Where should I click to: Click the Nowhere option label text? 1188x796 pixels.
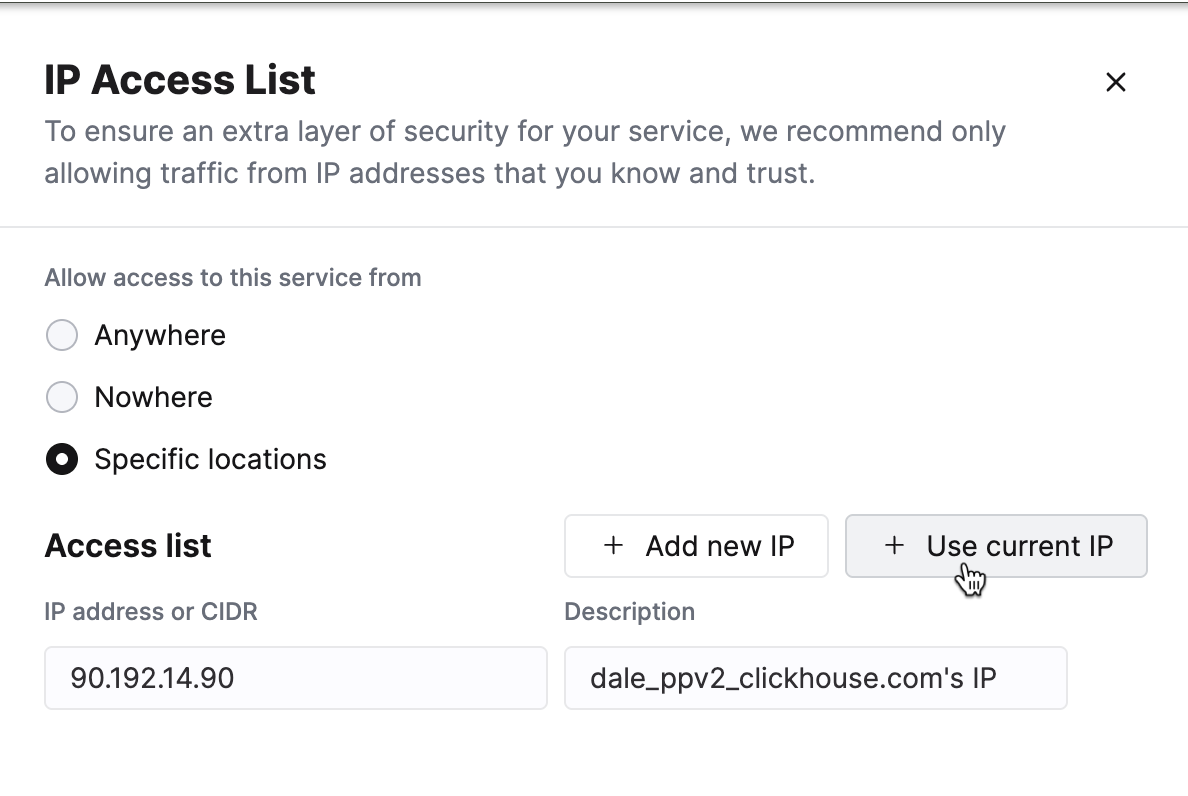point(153,397)
